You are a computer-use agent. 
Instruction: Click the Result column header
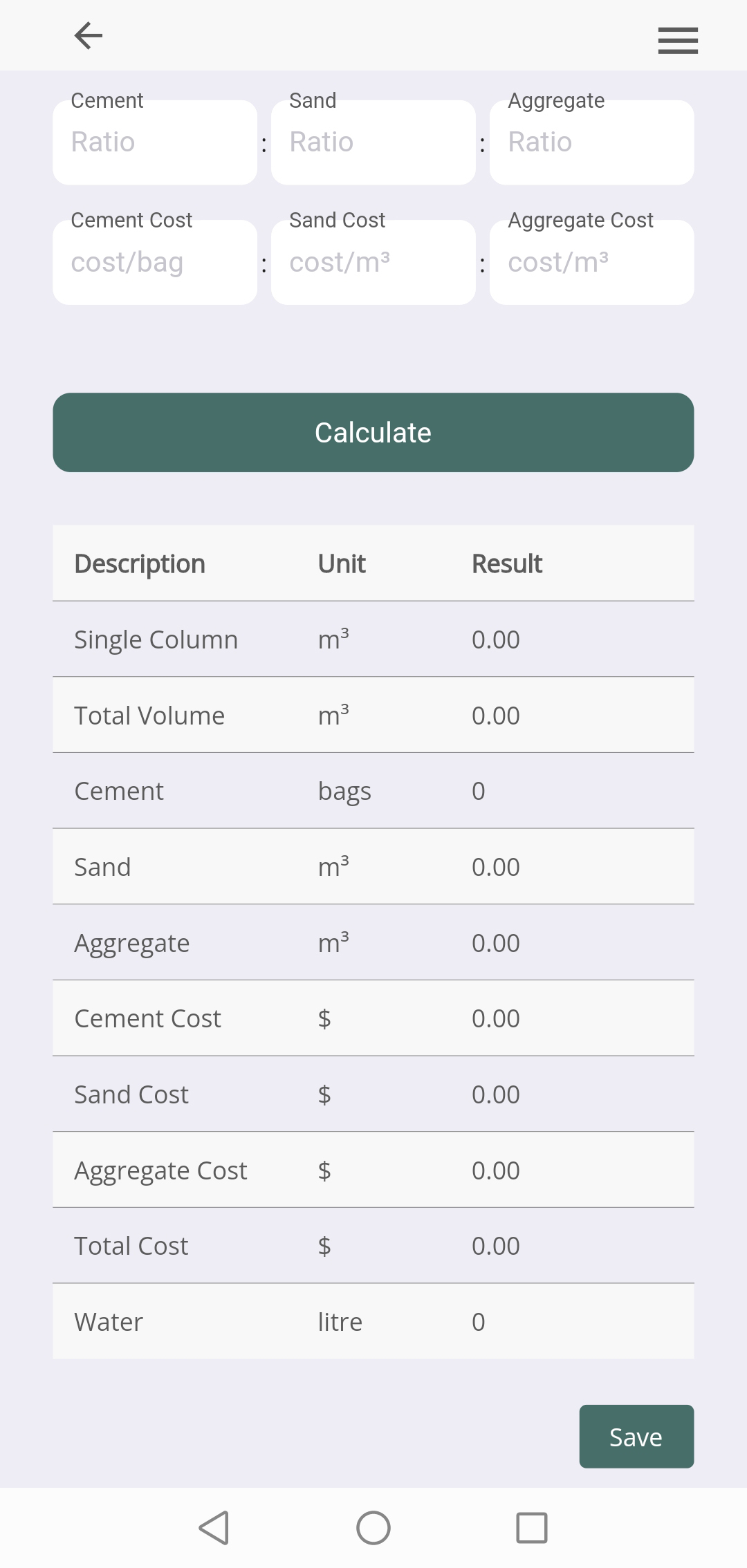pyautogui.click(x=507, y=564)
